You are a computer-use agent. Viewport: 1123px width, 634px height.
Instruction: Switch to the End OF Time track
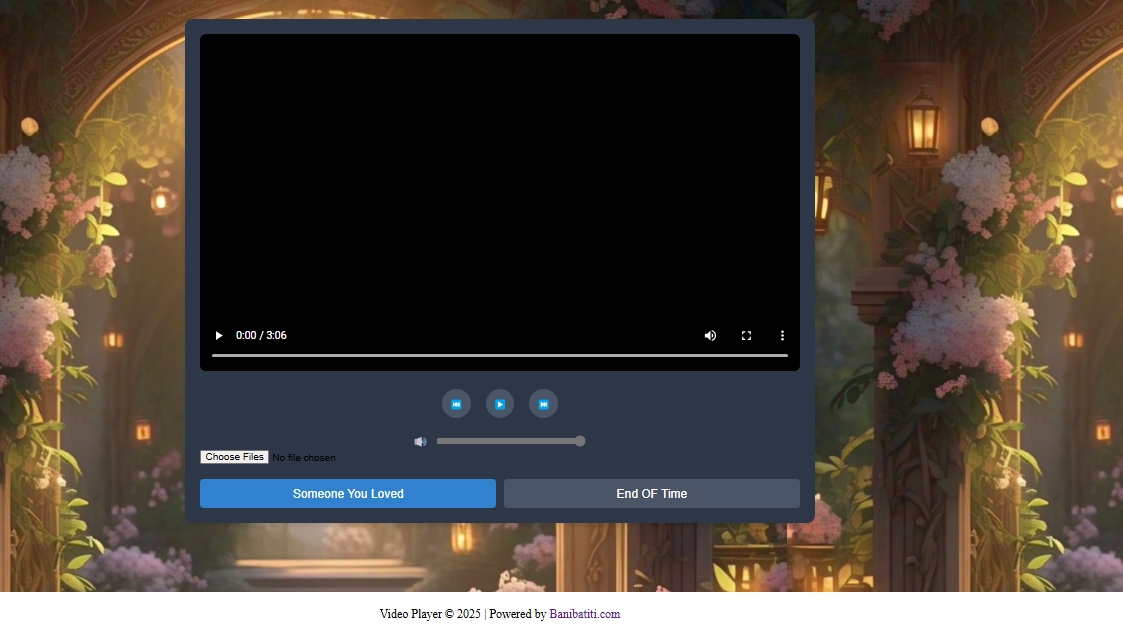(x=651, y=493)
